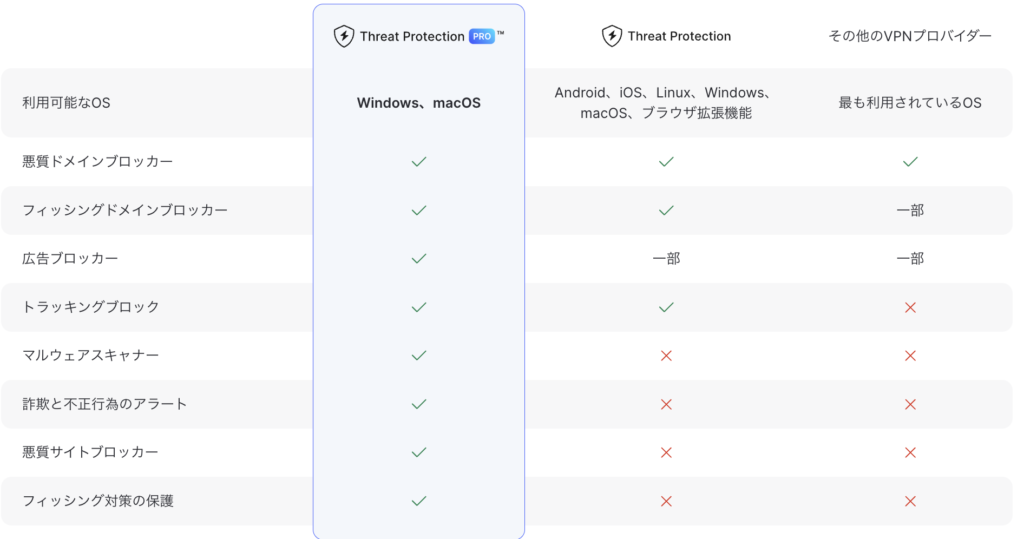The image size is (1024, 539).
Task: Click other VPN checkmark for 悪質ドメインブロッカー
Action: (x=910, y=161)
